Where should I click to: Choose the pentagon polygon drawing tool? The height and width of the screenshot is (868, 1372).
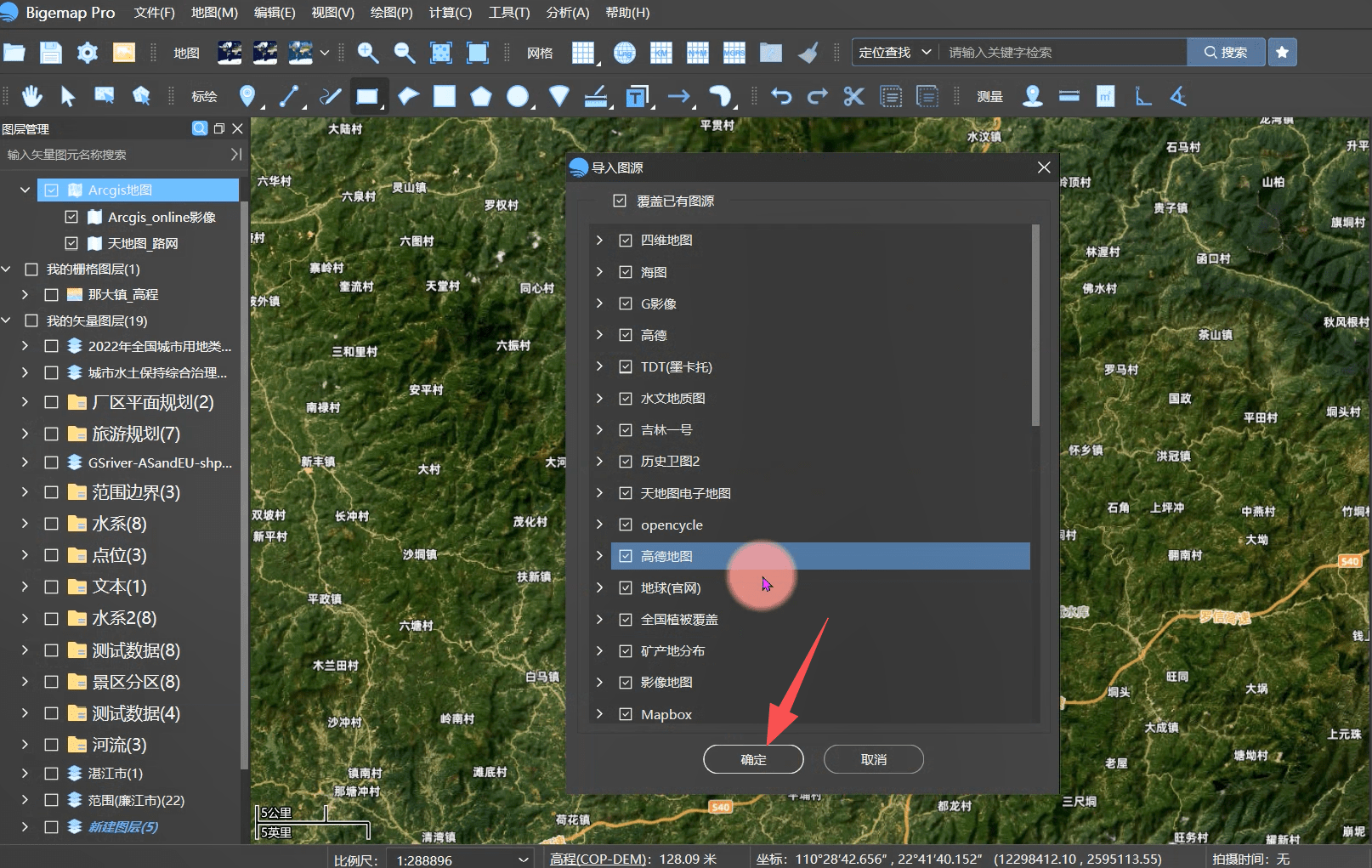[x=481, y=96]
